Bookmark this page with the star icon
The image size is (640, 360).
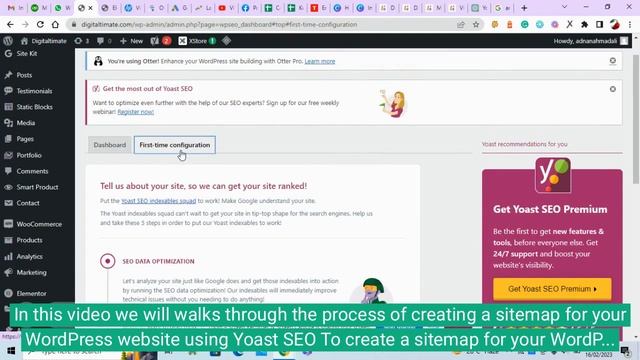tap(476, 24)
